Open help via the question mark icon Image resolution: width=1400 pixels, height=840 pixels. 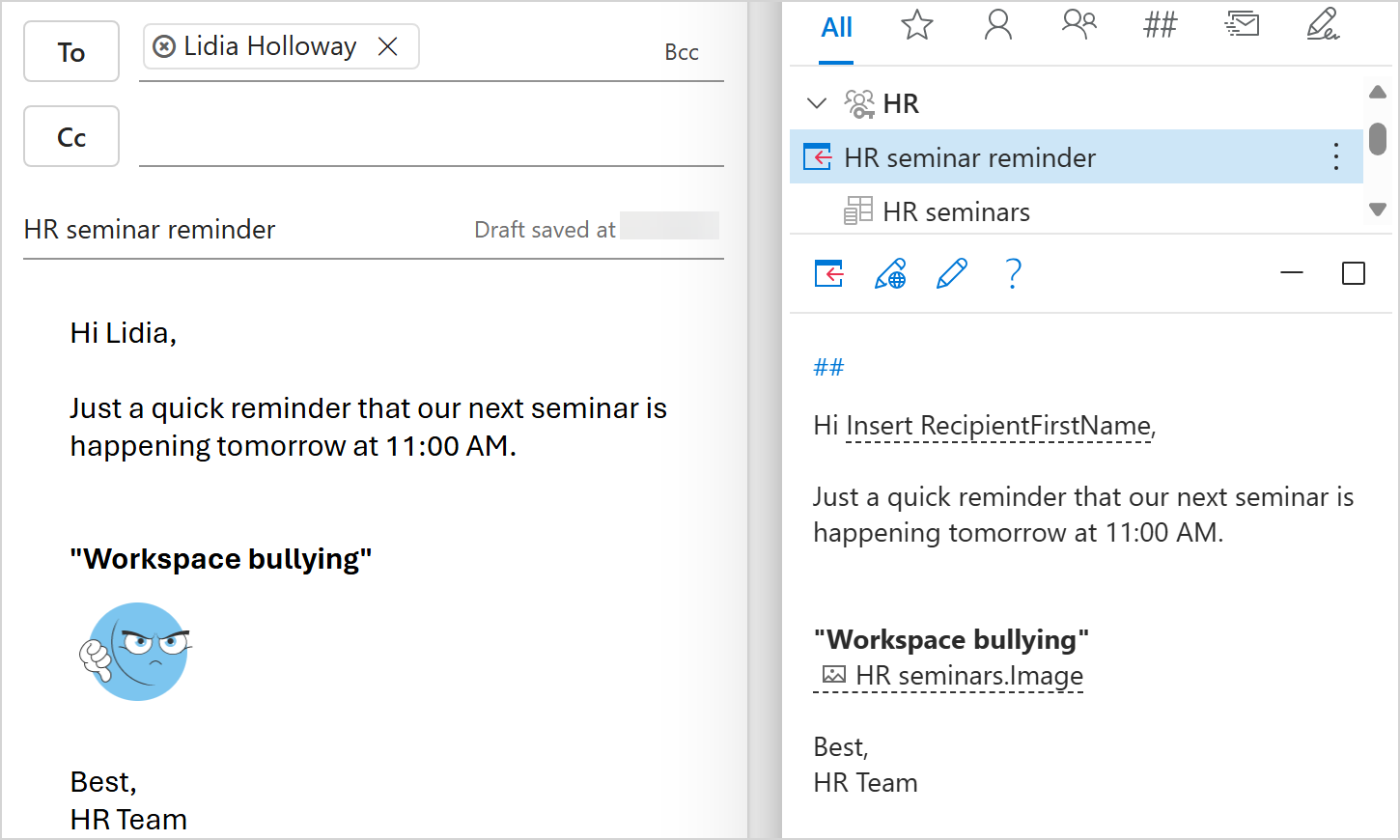[1013, 274]
